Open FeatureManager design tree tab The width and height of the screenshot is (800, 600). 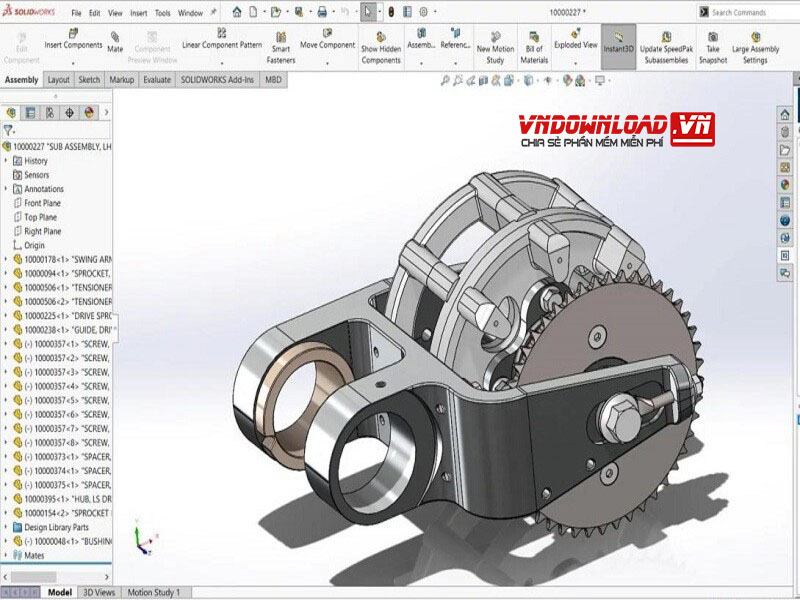[11, 112]
